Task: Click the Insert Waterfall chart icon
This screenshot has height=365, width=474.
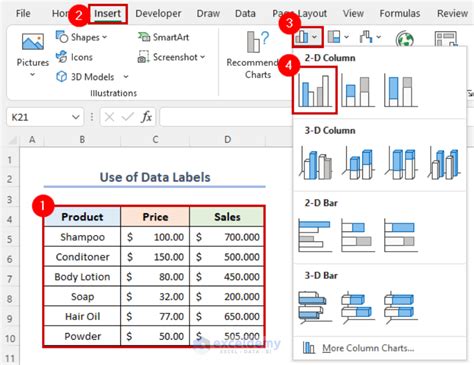Action: (366, 37)
